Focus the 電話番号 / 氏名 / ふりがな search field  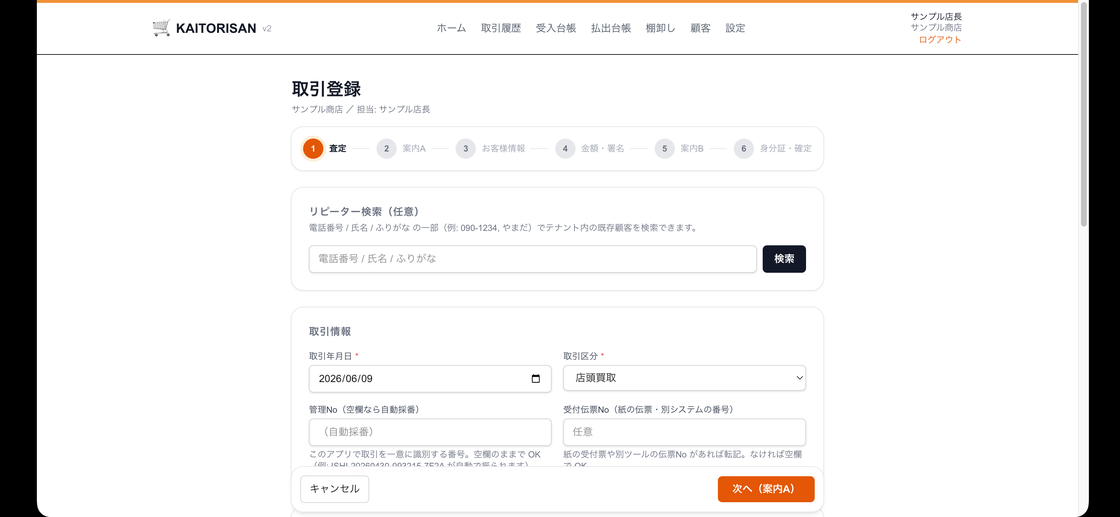pos(533,259)
